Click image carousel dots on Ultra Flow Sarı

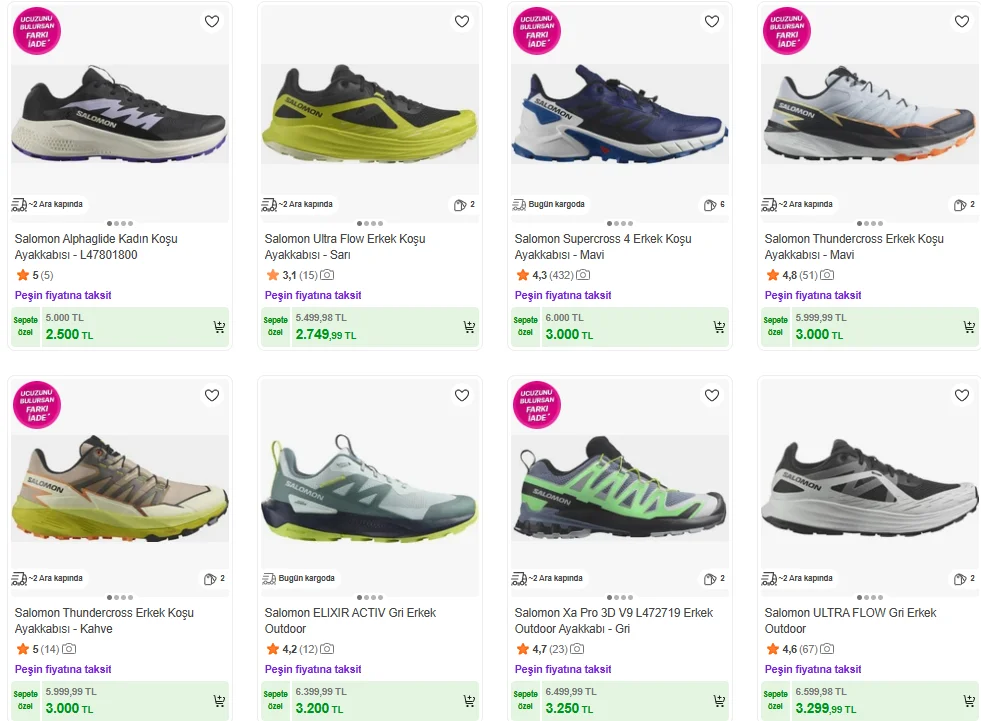tap(370, 224)
